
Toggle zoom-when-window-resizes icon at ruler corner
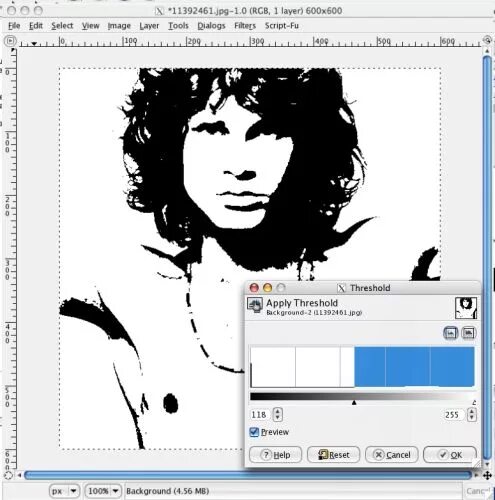click(488, 40)
